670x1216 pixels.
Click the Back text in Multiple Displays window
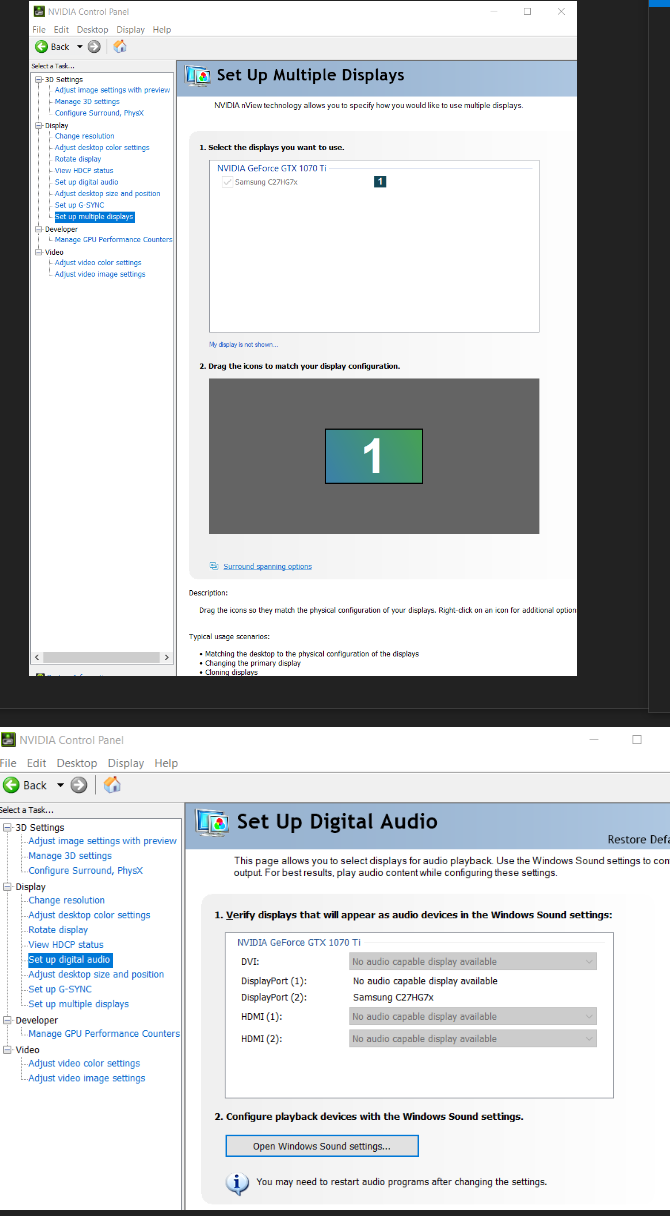pos(60,47)
